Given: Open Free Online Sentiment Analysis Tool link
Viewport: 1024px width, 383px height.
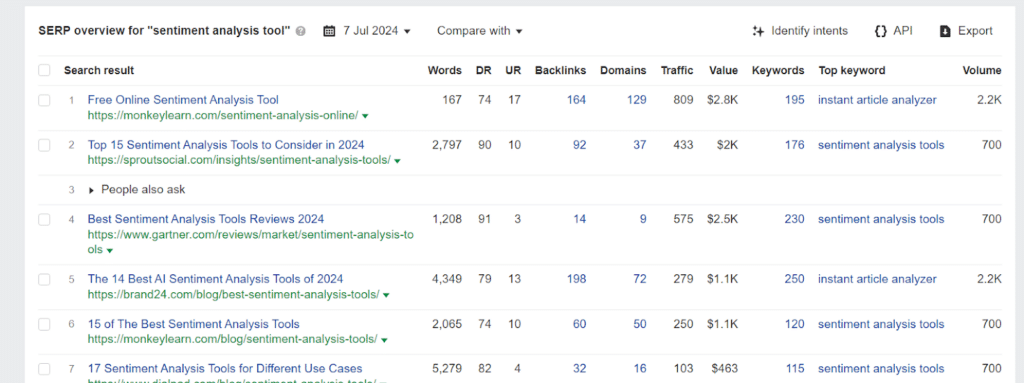Looking at the screenshot, I should click(x=183, y=100).
